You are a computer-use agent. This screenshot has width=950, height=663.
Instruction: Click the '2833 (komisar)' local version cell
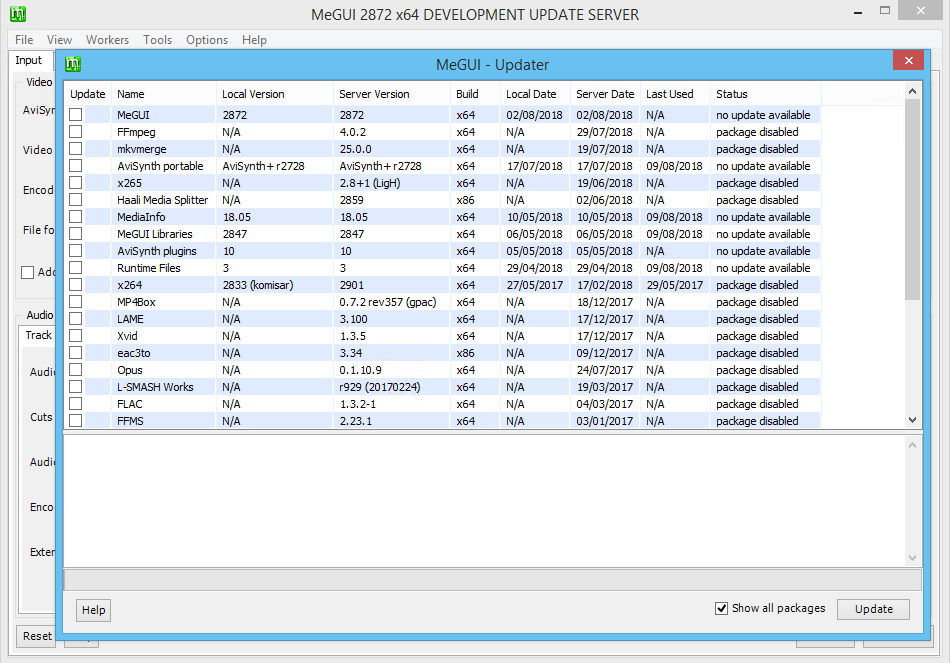pyautogui.click(x=257, y=285)
